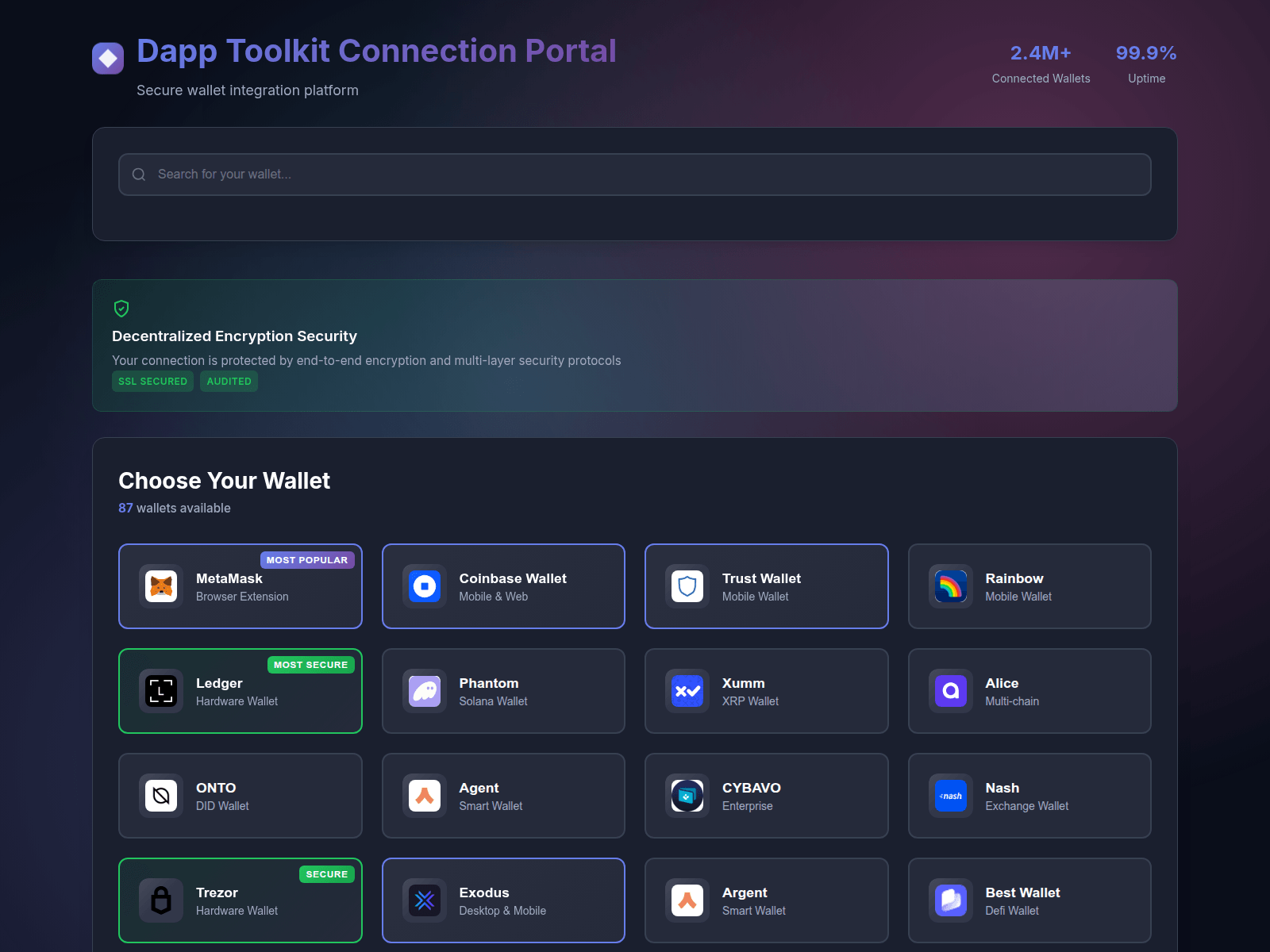The width and height of the screenshot is (1270, 952).
Task: Choose the Alice Multi-chain card
Action: pyautogui.click(x=1029, y=691)
